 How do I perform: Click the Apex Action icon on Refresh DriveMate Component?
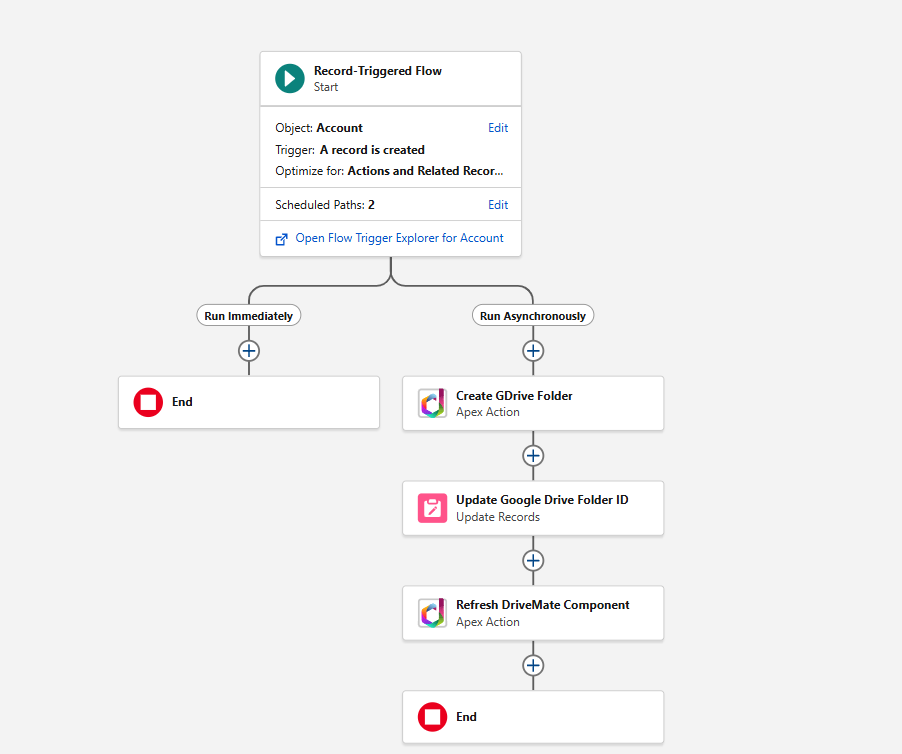[432, 613]
